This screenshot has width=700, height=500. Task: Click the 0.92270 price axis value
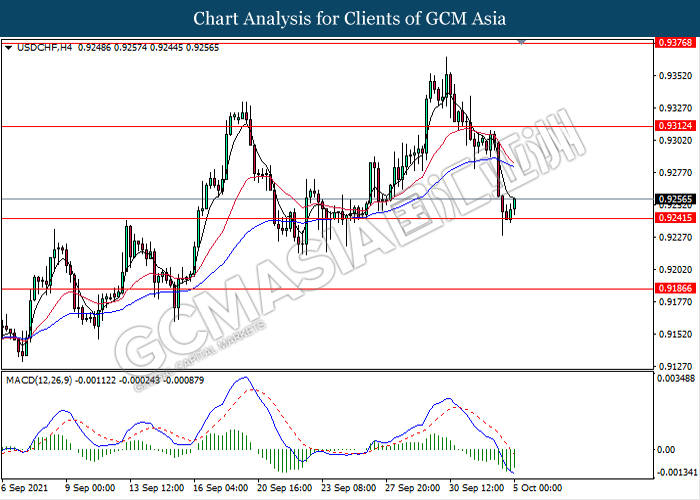[x=675, y=237]
